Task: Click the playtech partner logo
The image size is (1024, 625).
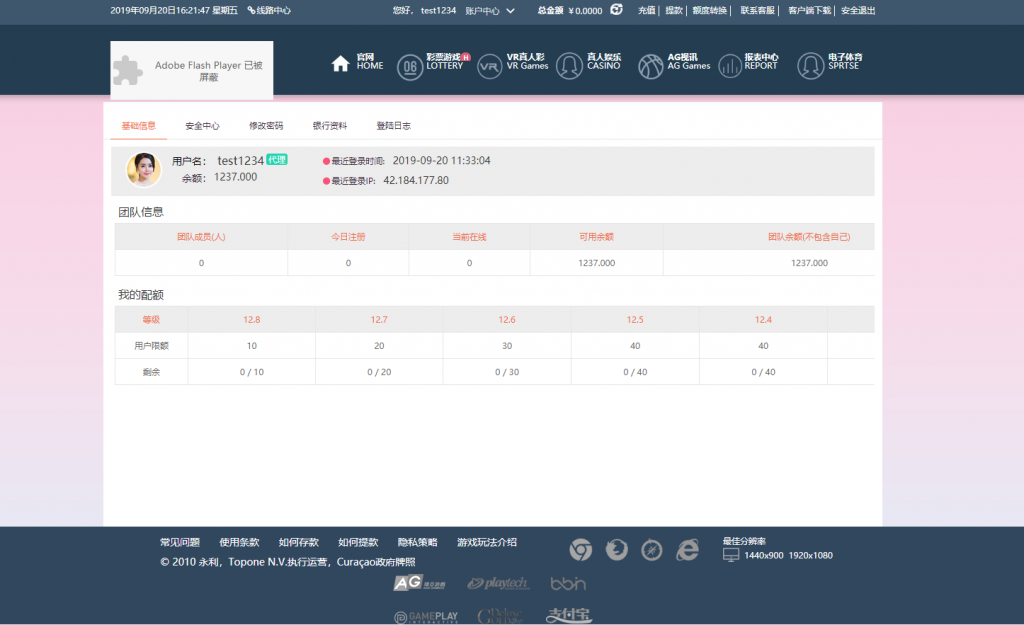Action: 498,582
